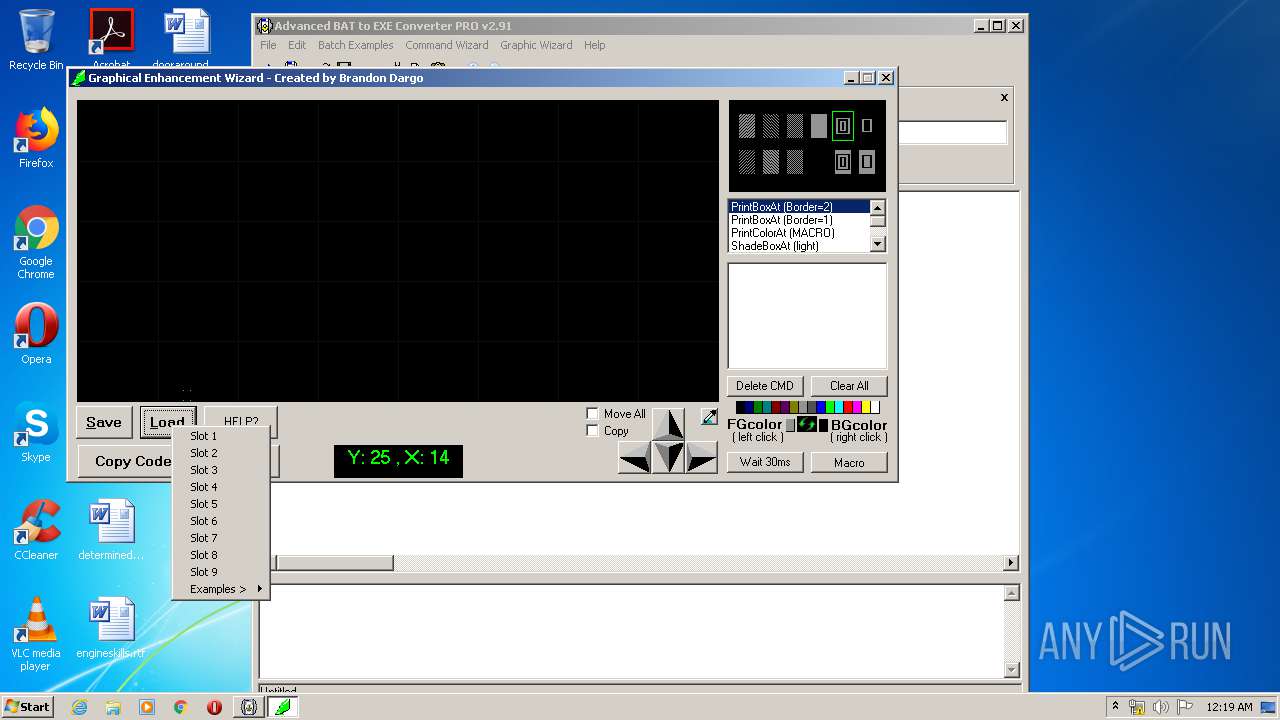Pick the bright green palette color
The image size is (1280, 720).
(830, 407)
